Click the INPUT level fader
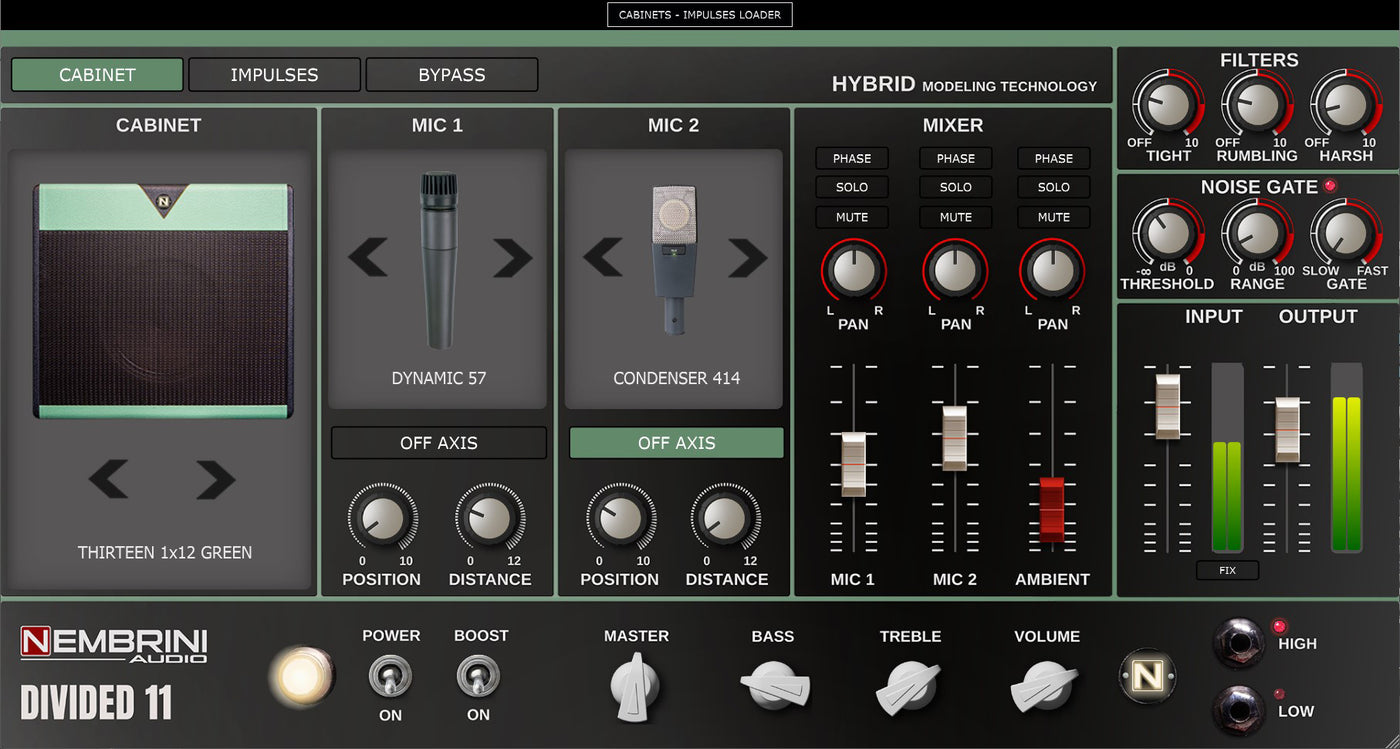The height and width of the screenshot is (749, 1400). click(x=1168, y=407)
